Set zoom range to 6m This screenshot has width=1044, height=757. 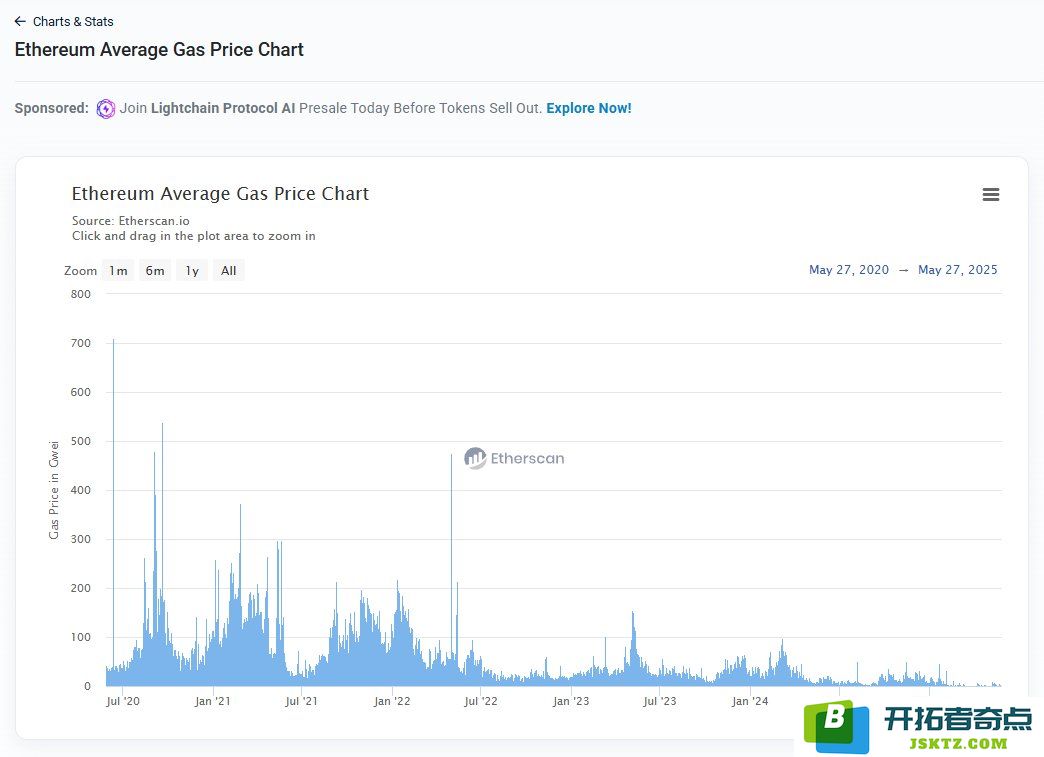[x=155, y=270]
